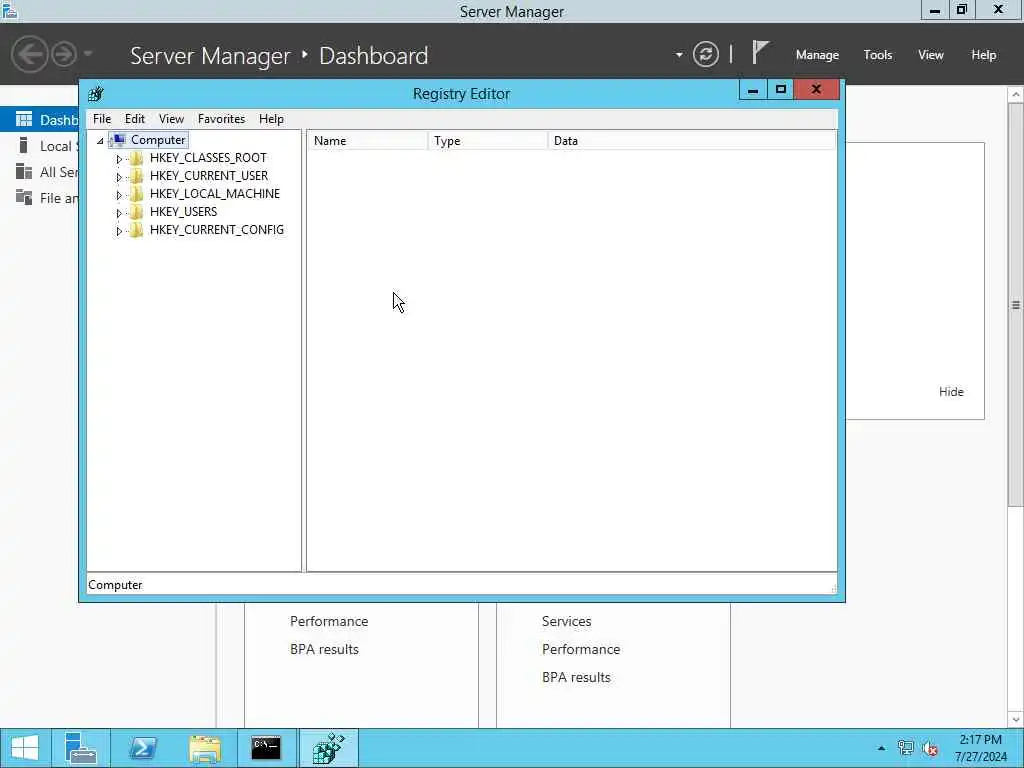
Task: Click Server Manager vertical scrollbar thumb
Action: pyautogui.click(x=1016, y=304)
